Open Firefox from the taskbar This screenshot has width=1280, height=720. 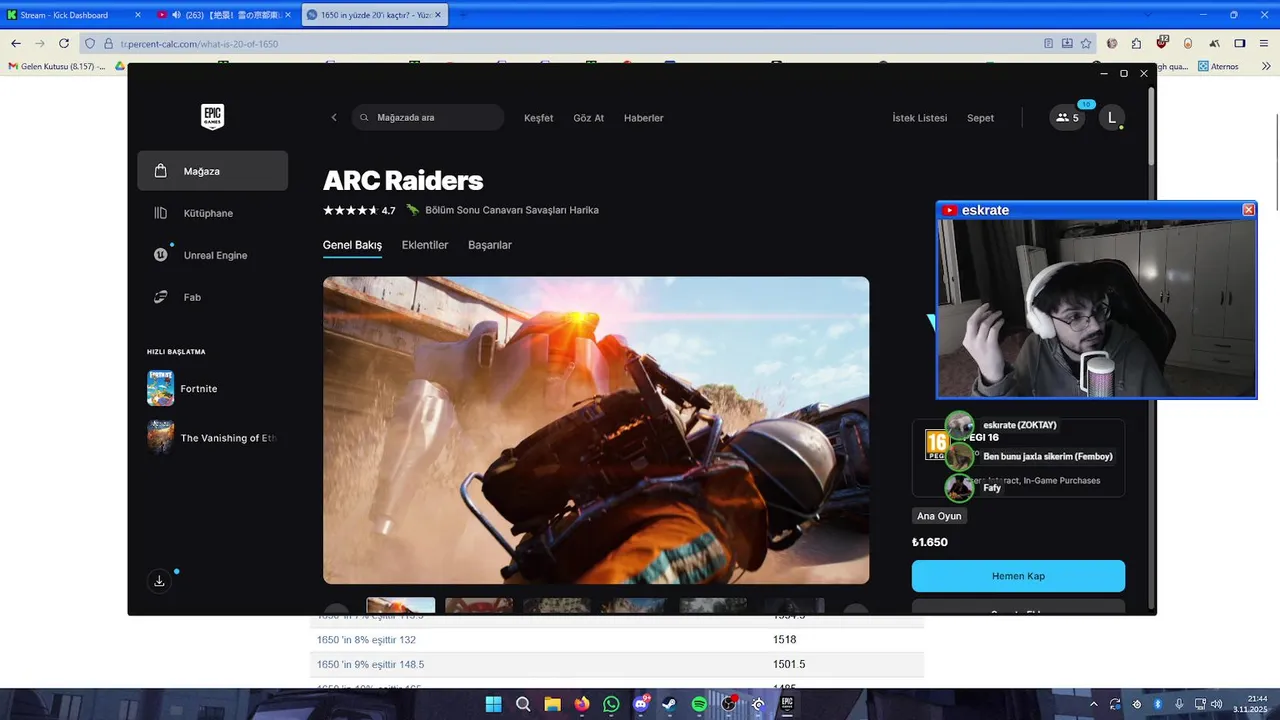[582, 704]
